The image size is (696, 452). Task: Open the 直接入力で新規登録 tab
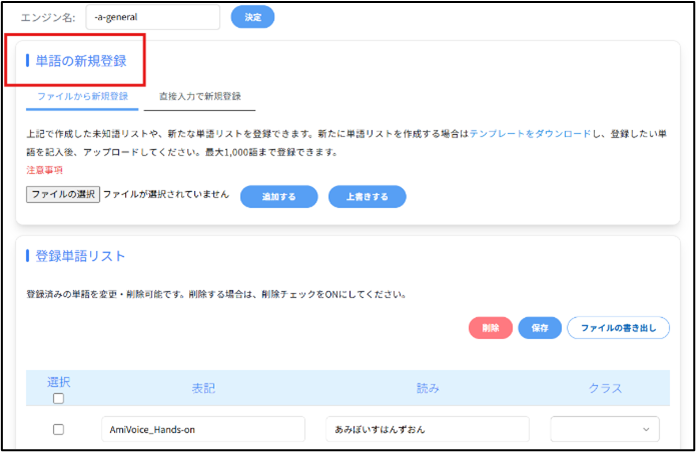tap(200, 97)
